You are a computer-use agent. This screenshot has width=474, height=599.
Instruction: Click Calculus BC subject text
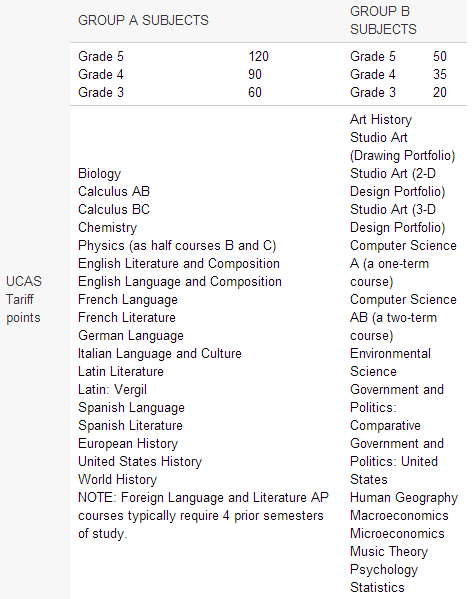[x=114, y=209]
